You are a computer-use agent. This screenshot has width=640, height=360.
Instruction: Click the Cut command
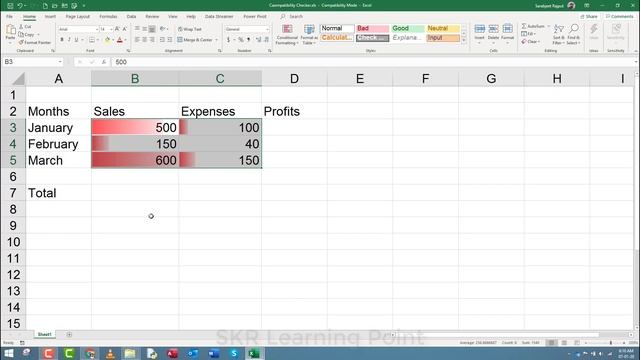[x=25, y=27]
